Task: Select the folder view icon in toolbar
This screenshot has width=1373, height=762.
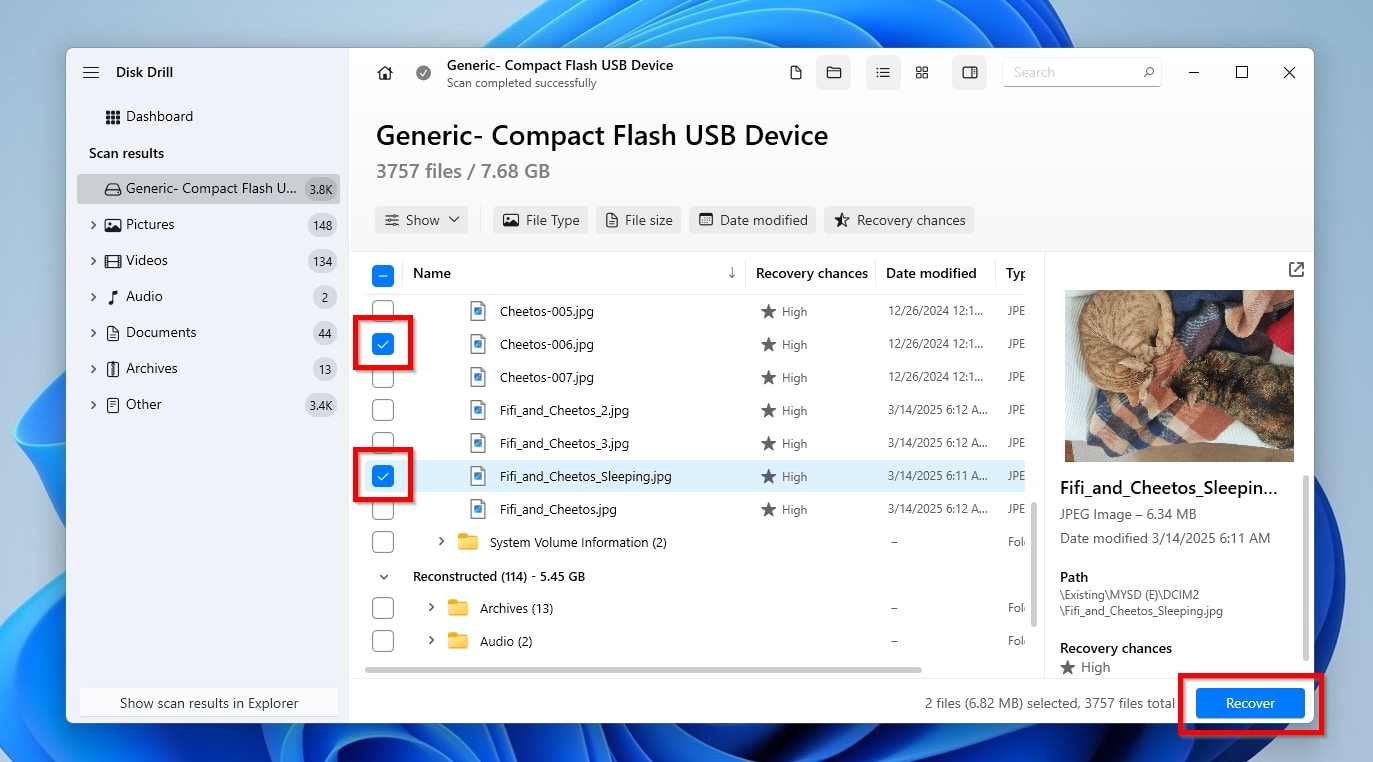Action: [x=833, y=72]
